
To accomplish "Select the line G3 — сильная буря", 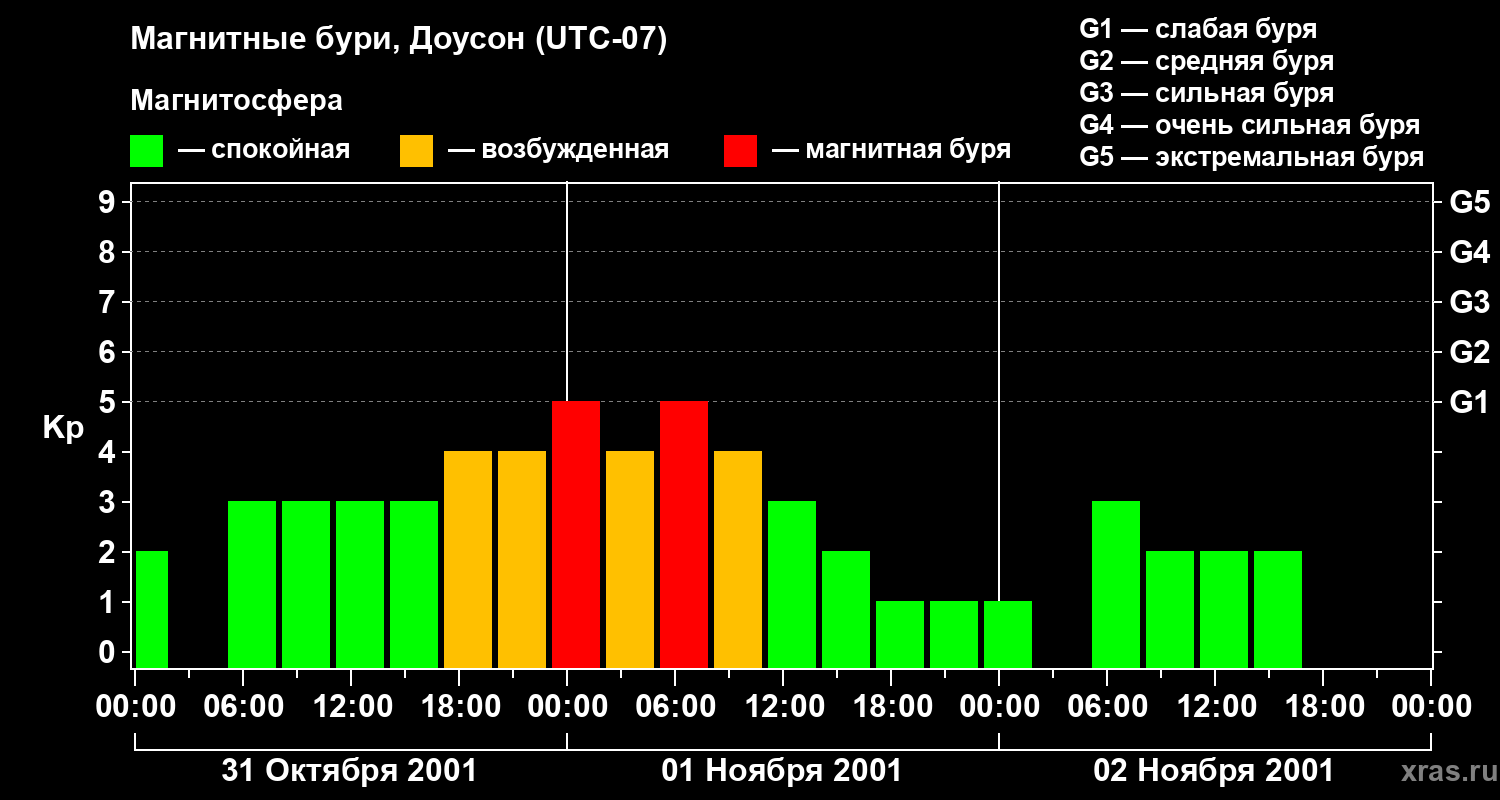I will point(1206,93).
